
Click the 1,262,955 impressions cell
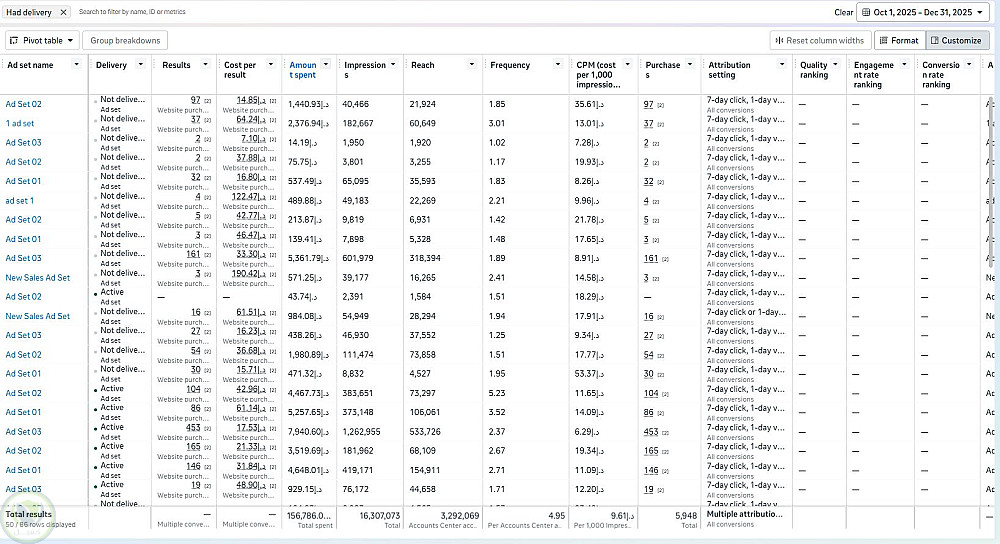pos(362,432)
